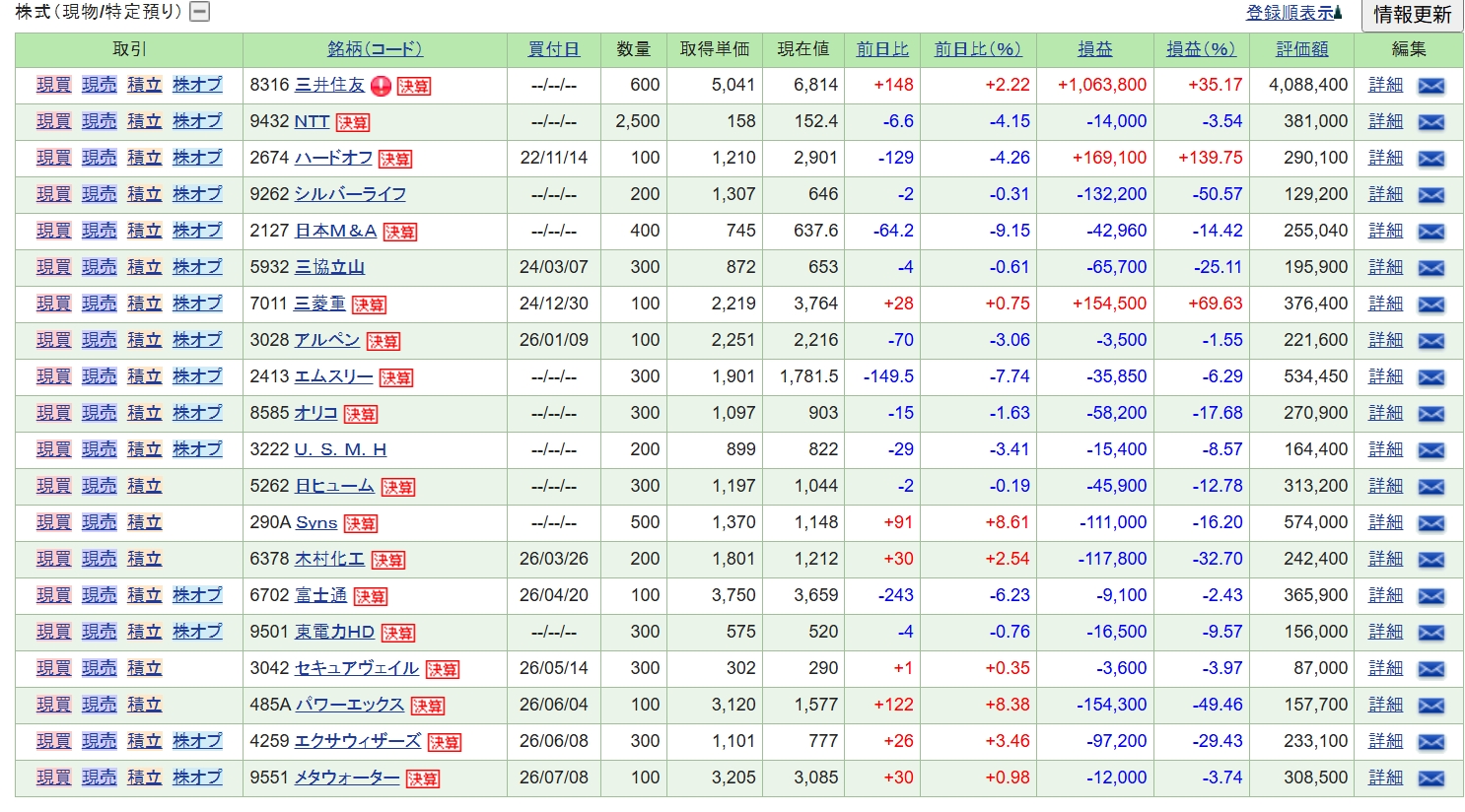
Task: Click 株オプ in the 東電力HD row
Action: click(x=197, y=632)
